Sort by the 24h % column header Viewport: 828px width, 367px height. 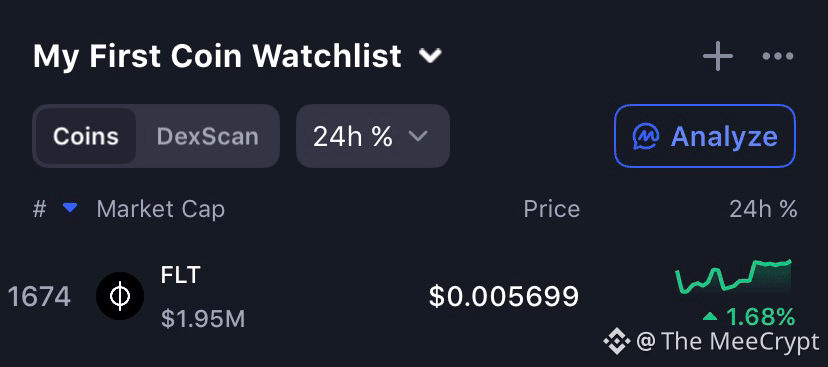tap(763, 209)
